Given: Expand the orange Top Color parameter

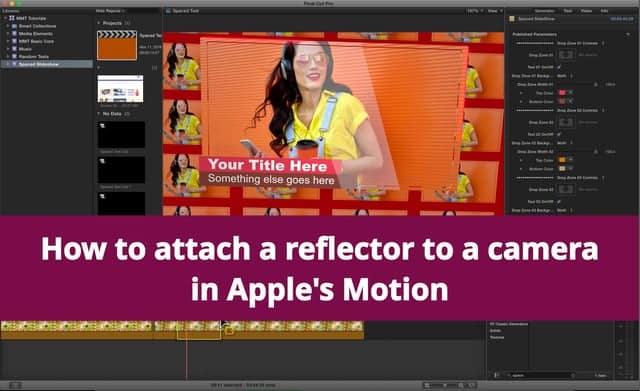Looking at the screenshot, I should tap(521, 160).
